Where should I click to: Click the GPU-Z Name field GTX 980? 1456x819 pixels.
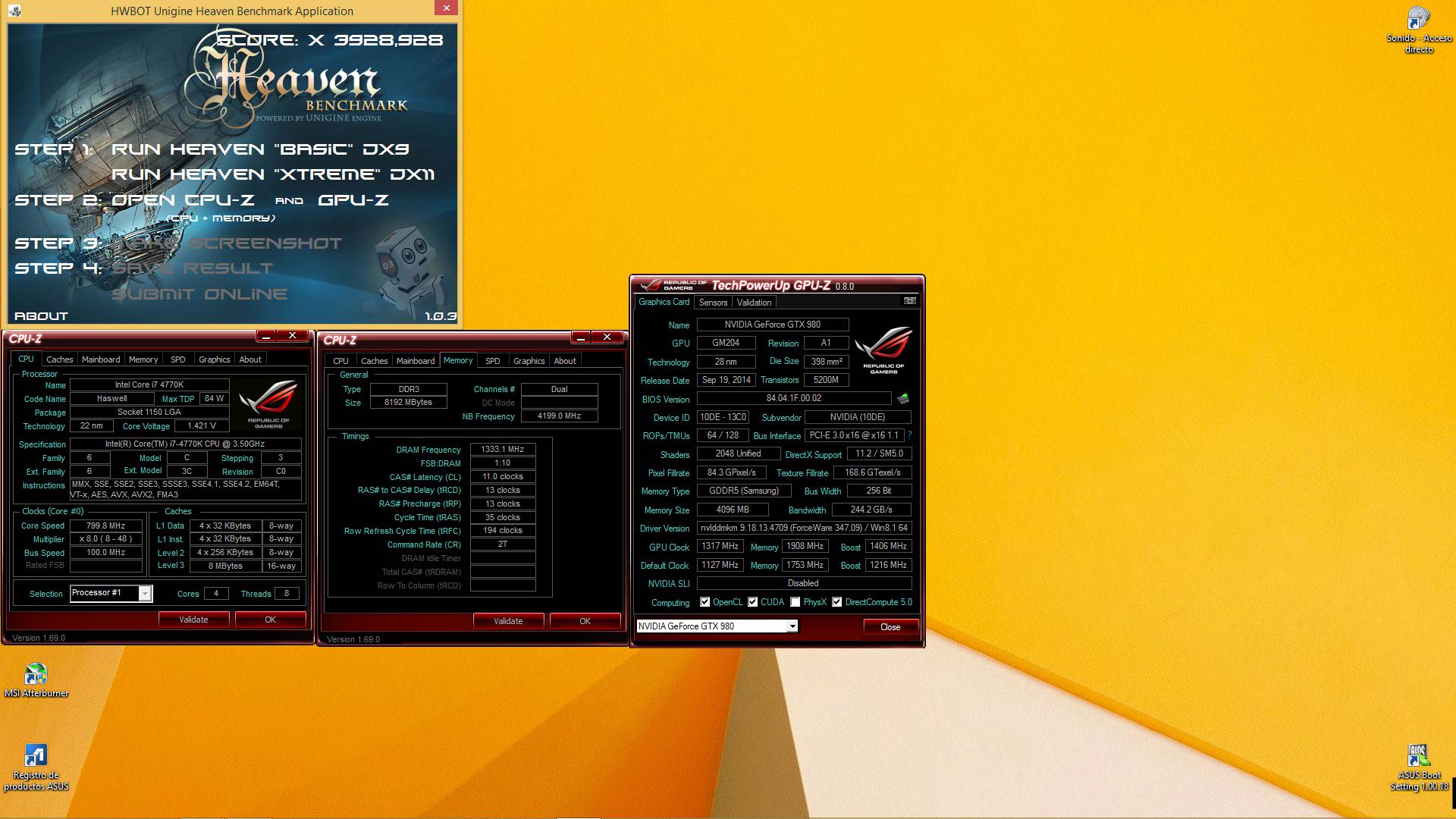tap(772, 325)
